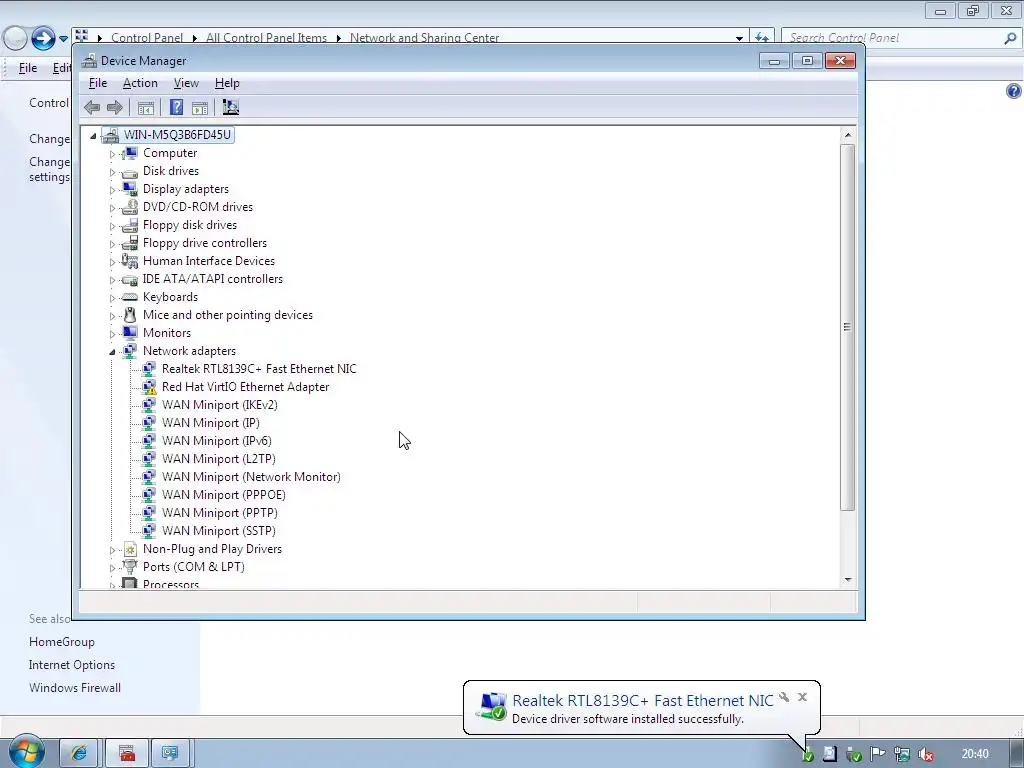Screen dimensions: 1024x768
Task: Expand the Floppy disk drives node
Action: (x=112, y=226)
